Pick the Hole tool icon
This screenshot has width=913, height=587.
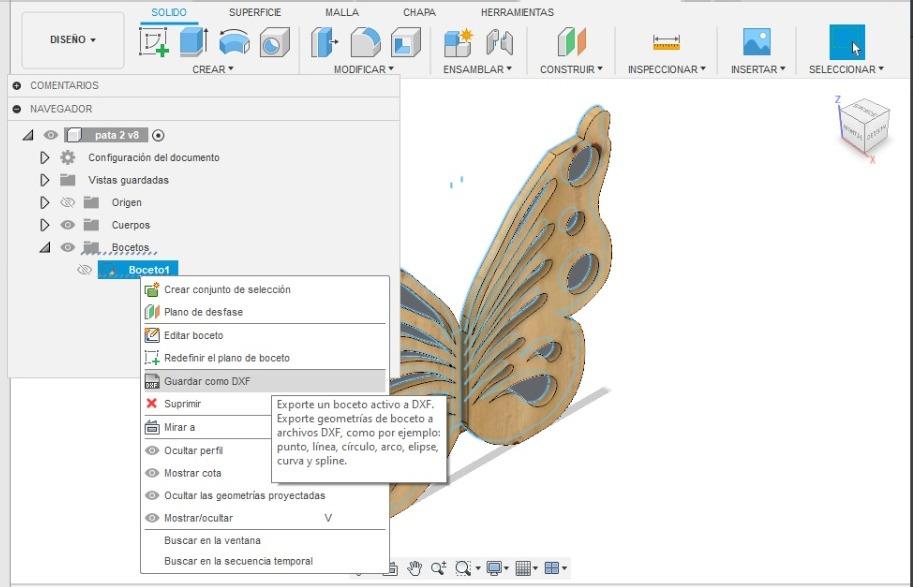tap(274, 42)
